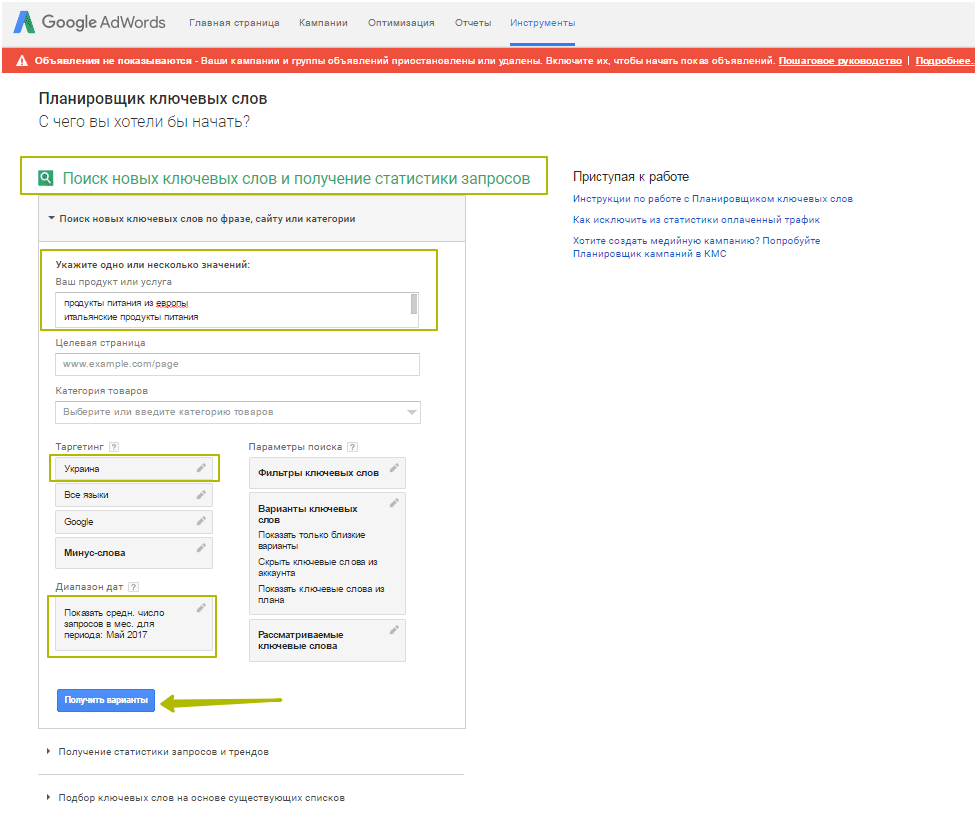Viewport: 977px width, 822px height.
Task: Click the Получить варианты button
Action: 106,700
